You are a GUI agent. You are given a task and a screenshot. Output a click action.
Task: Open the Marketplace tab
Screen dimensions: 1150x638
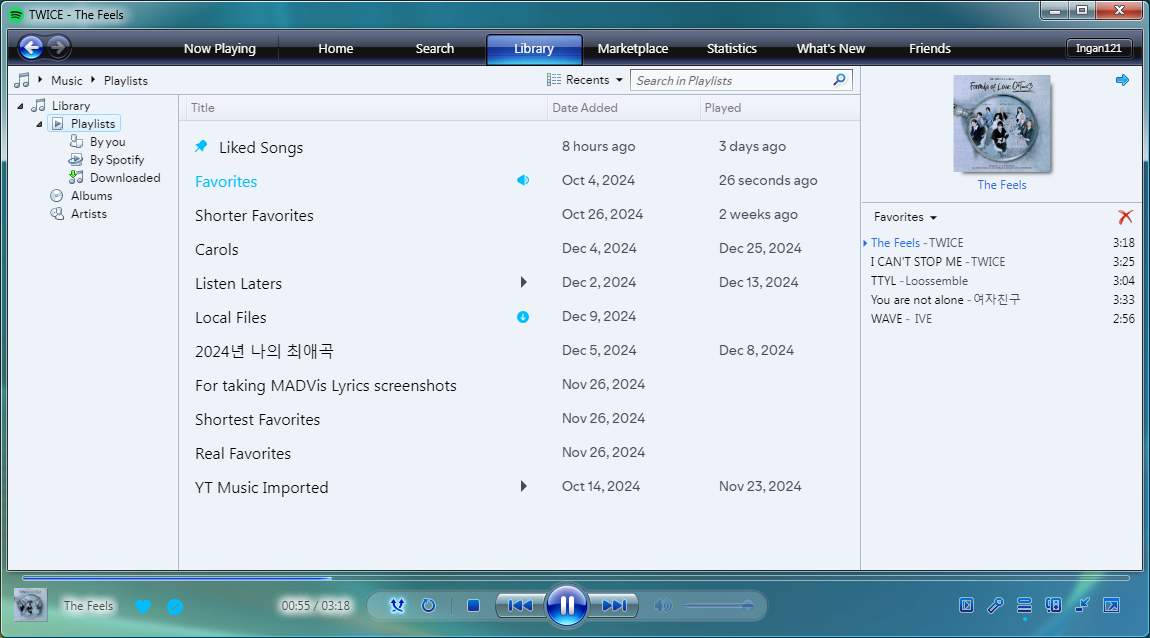click(632, 48)
